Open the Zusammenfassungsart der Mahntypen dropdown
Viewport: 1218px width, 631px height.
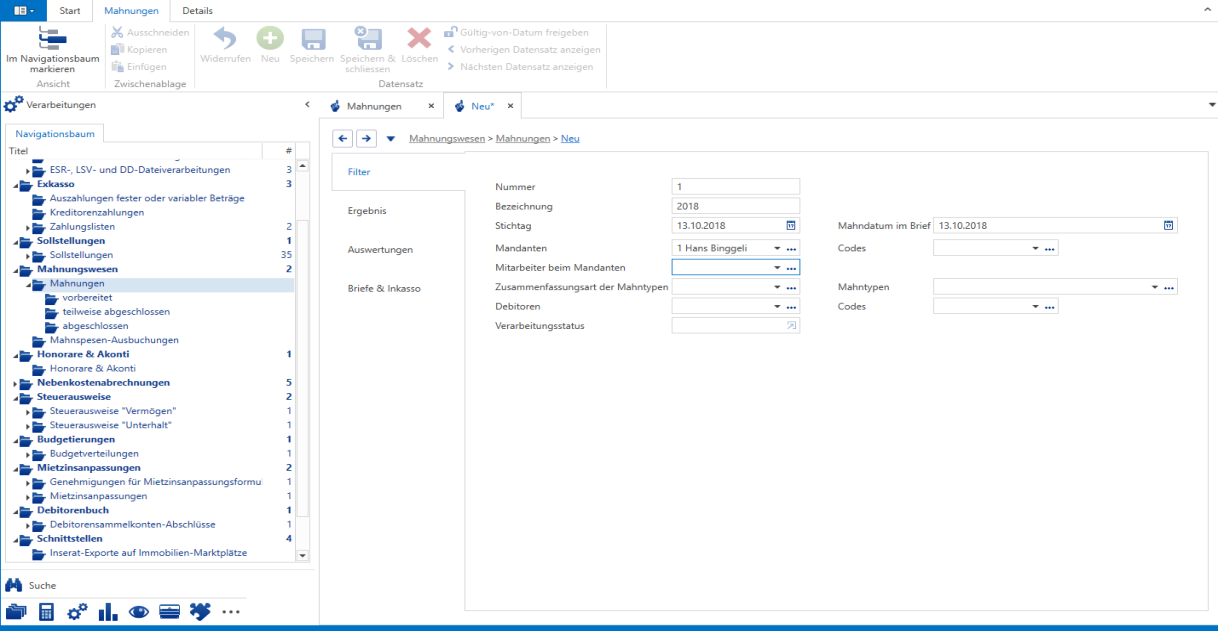[x=776, y=288]
